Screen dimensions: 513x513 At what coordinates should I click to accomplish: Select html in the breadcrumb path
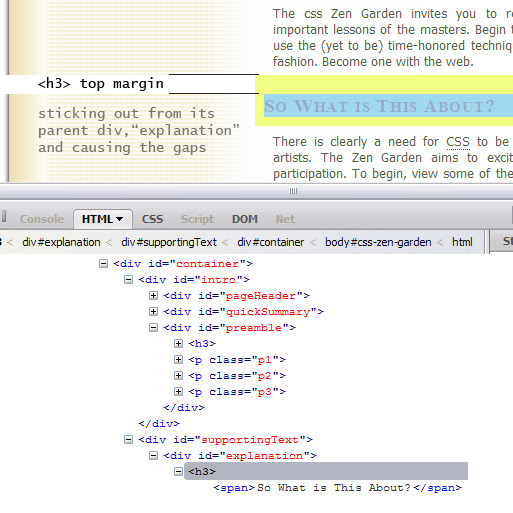462,242
